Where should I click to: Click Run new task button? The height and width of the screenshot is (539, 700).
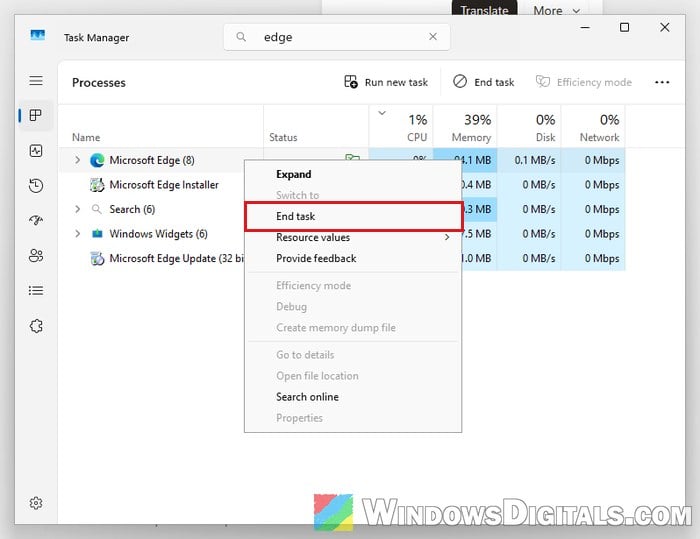[386, 82]
